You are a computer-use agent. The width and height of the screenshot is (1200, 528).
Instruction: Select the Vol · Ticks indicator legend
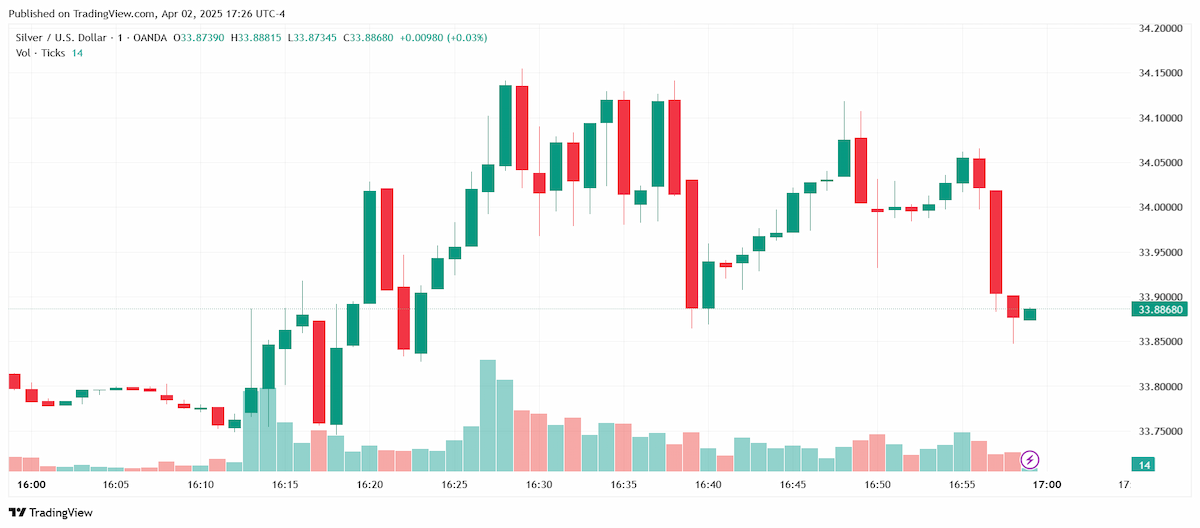[49, 52]
